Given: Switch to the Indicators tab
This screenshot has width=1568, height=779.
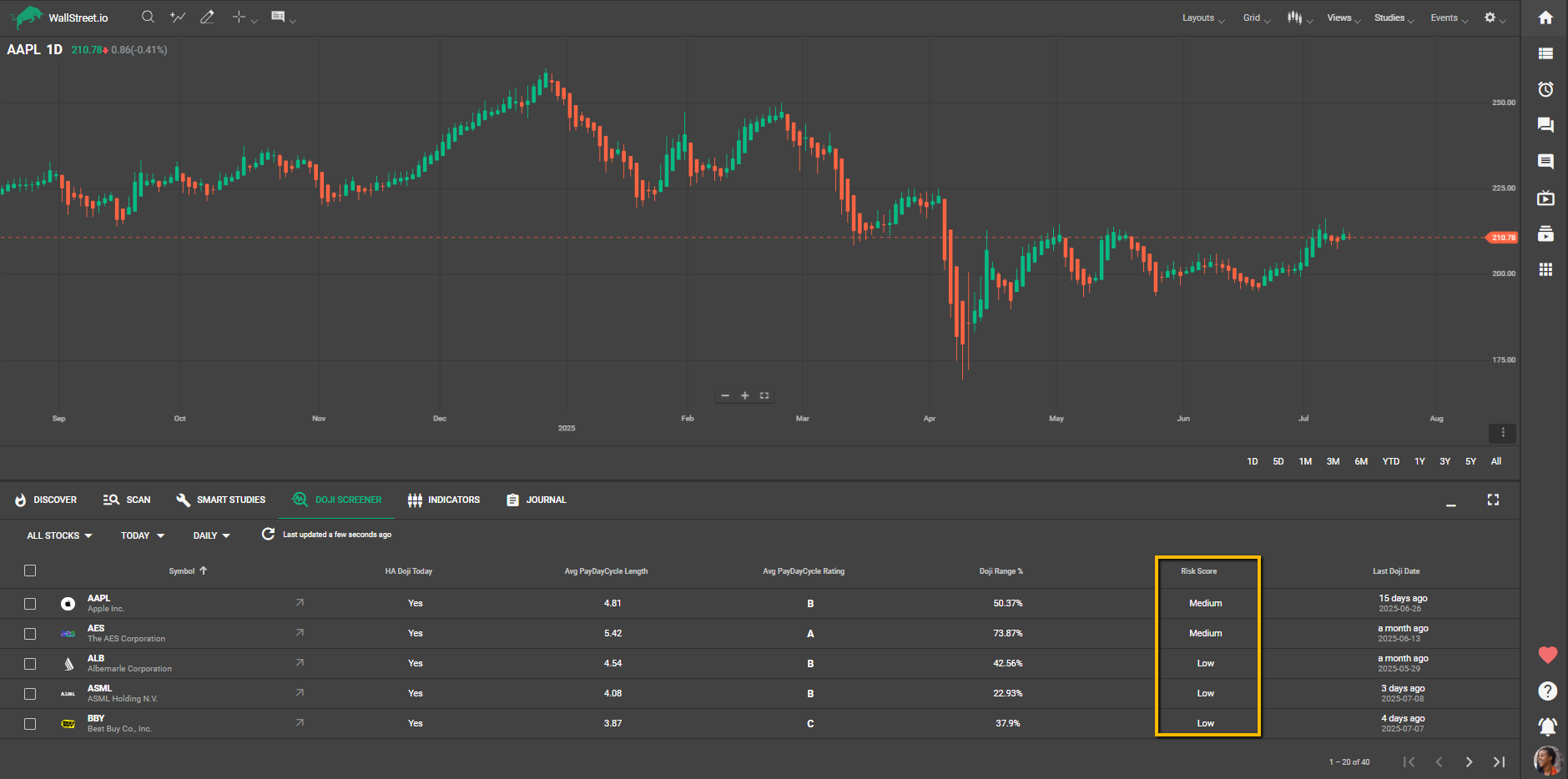Looking at the screenshot, I should pyautogui.click(x=444, y=500).
